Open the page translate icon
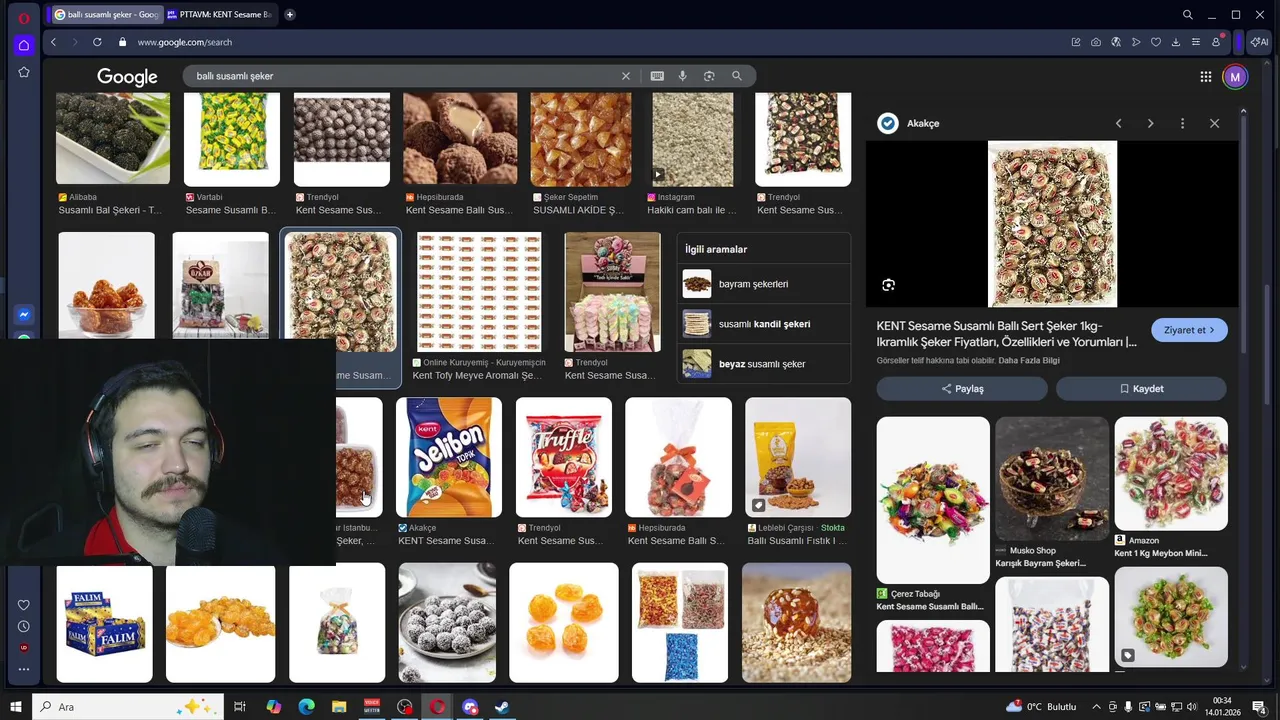Image resolution: width=1280 pixels, height=720 pixels. click(x=1116, y=42)
